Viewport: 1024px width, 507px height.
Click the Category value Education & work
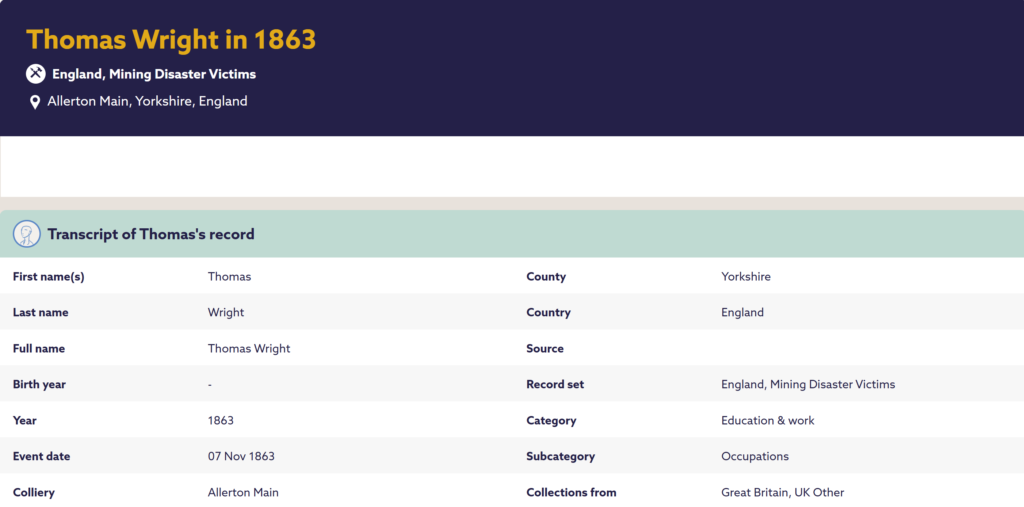point(767,420)
